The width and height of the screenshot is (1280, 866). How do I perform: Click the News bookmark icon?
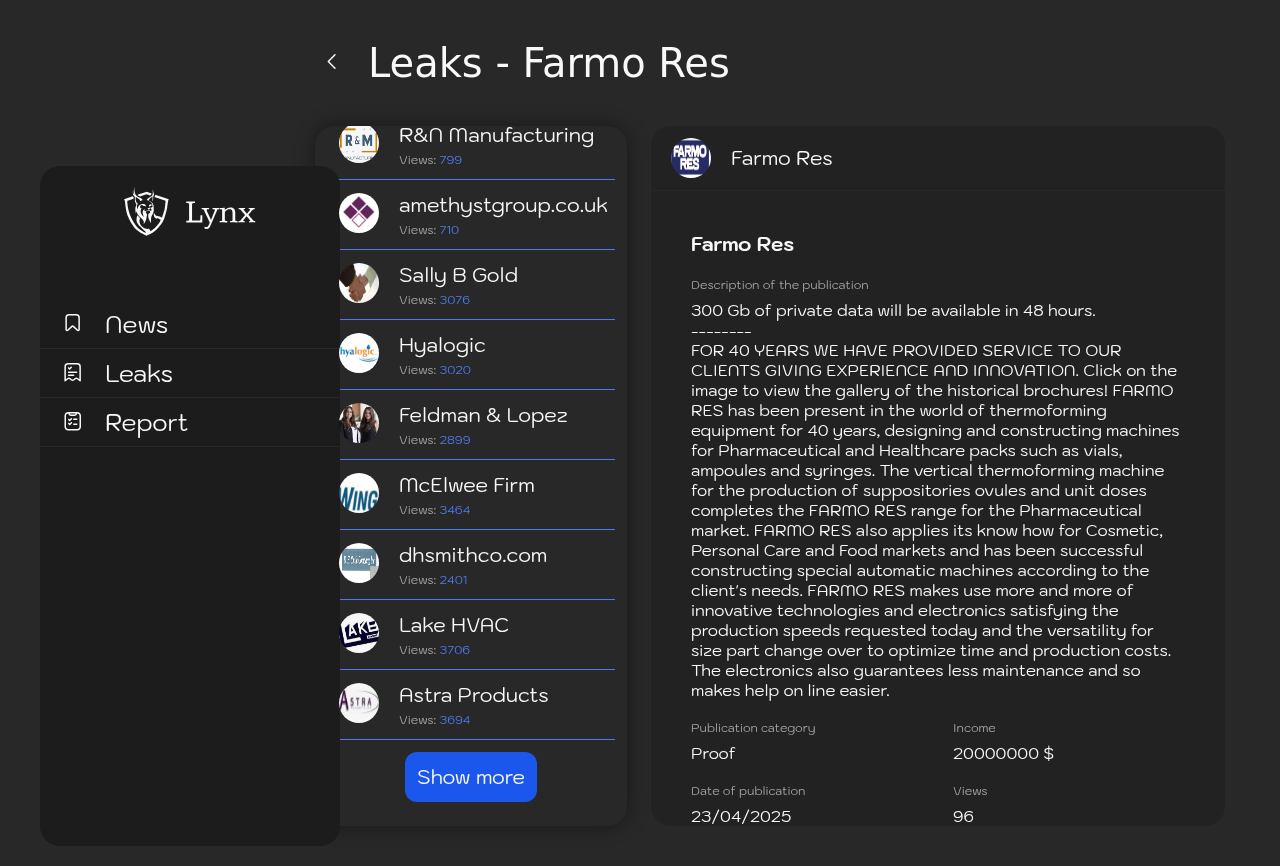pos(73,323)
